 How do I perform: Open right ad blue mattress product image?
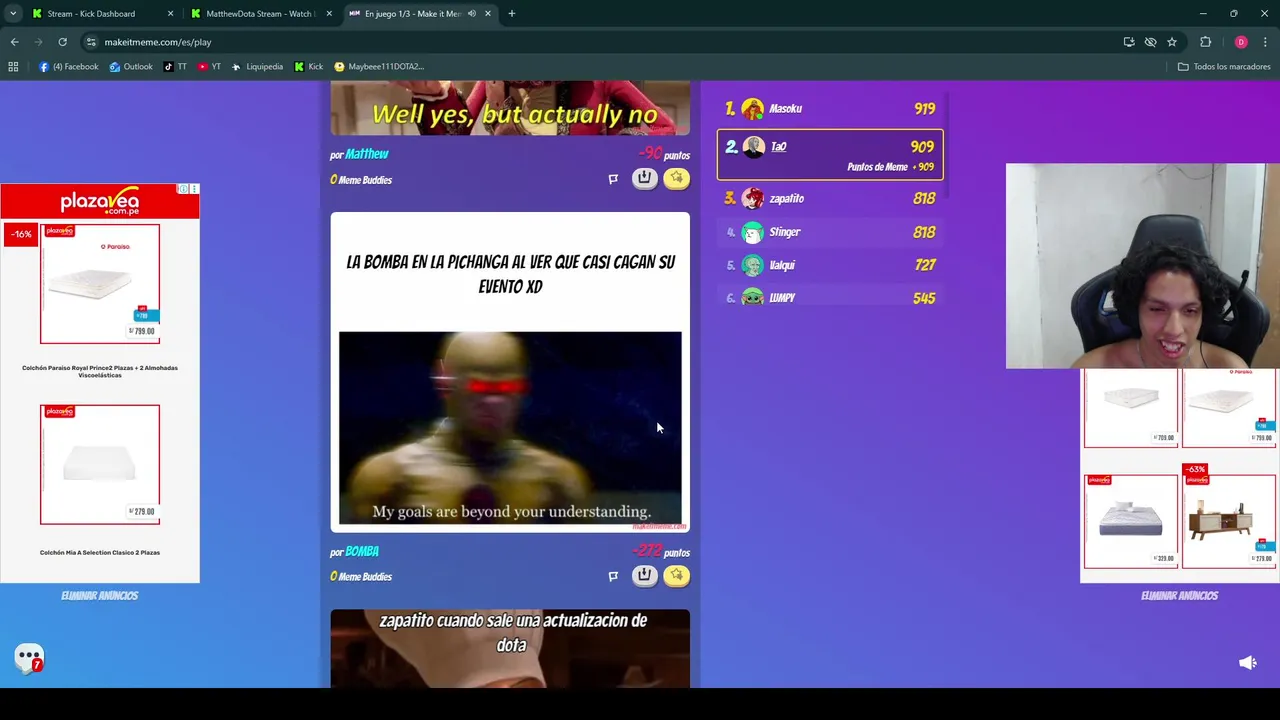(x=1131, y=521)
